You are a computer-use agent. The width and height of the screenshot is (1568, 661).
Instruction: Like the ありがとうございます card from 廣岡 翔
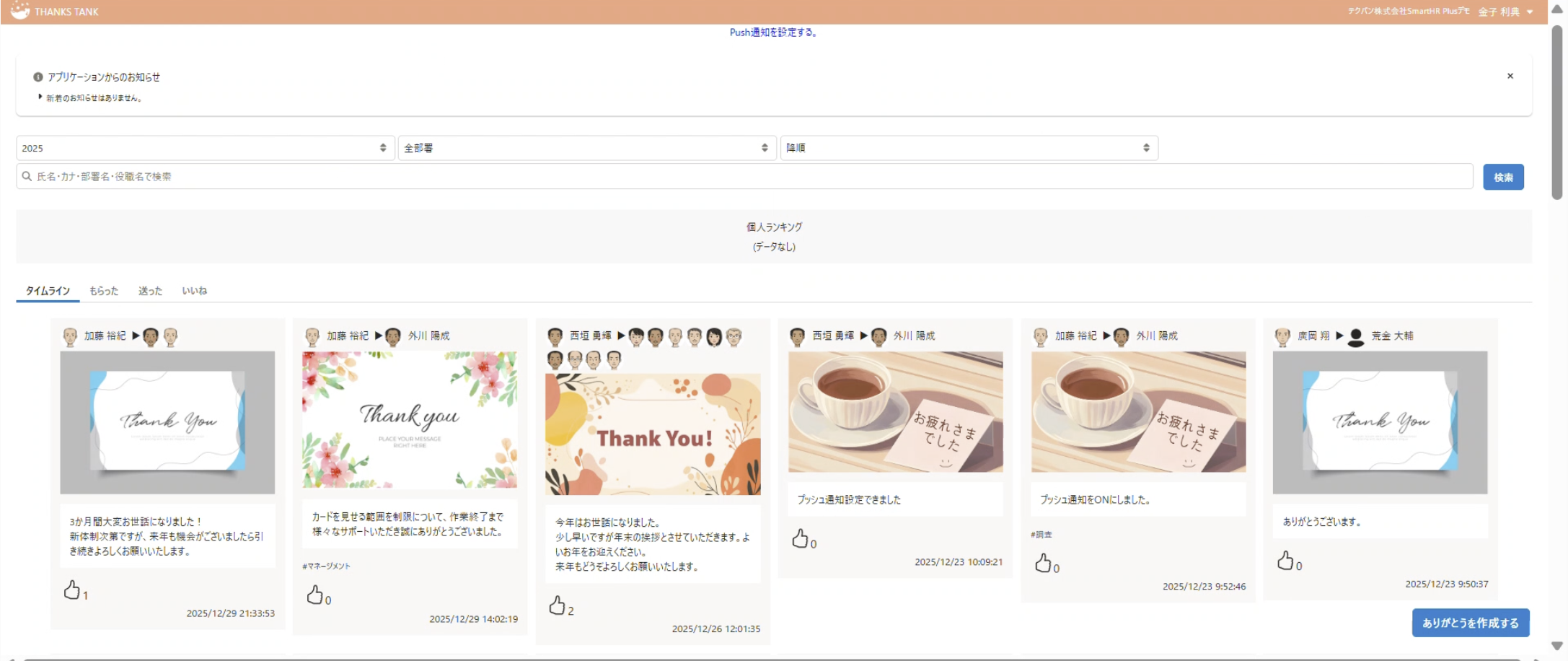(1285, 561)
